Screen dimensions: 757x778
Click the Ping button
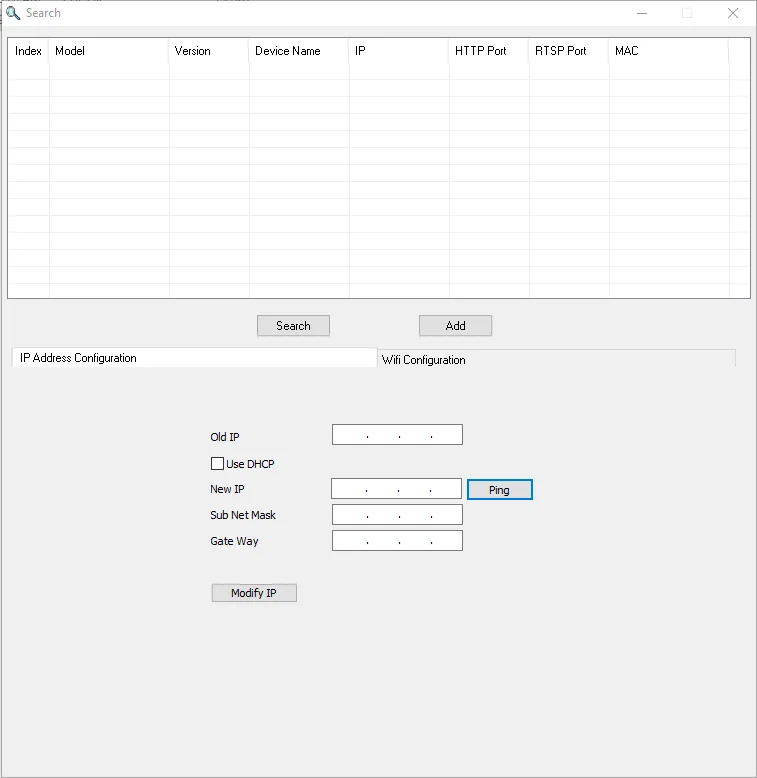(500, 490)
